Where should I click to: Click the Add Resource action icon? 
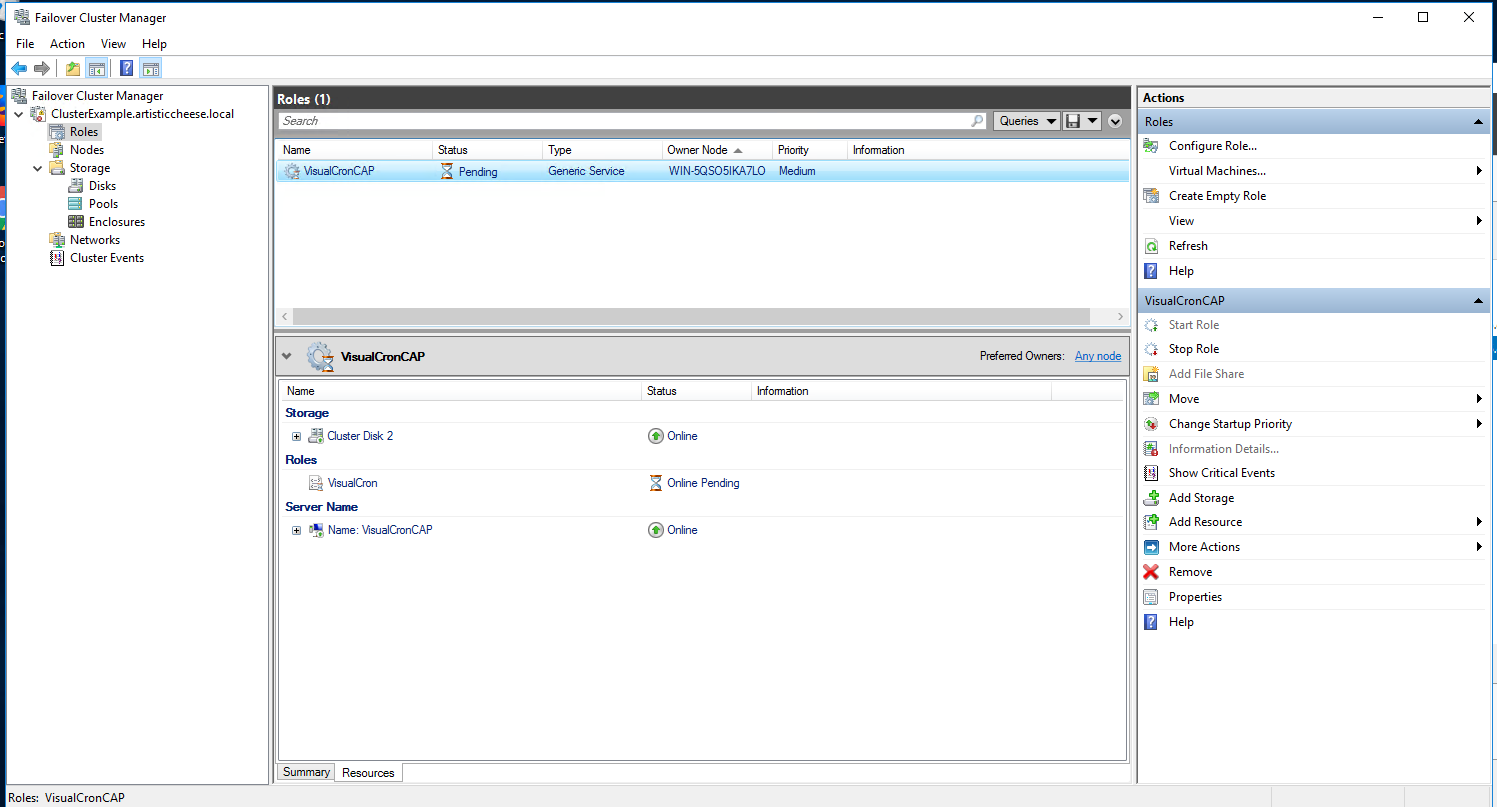pos(1151,522)
